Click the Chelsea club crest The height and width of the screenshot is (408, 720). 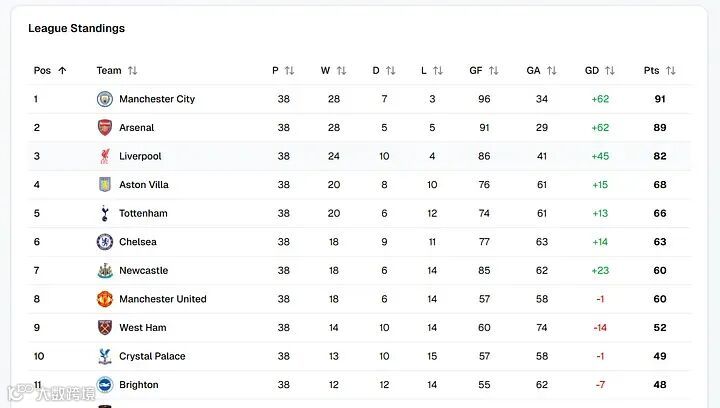tap(105, 242)
